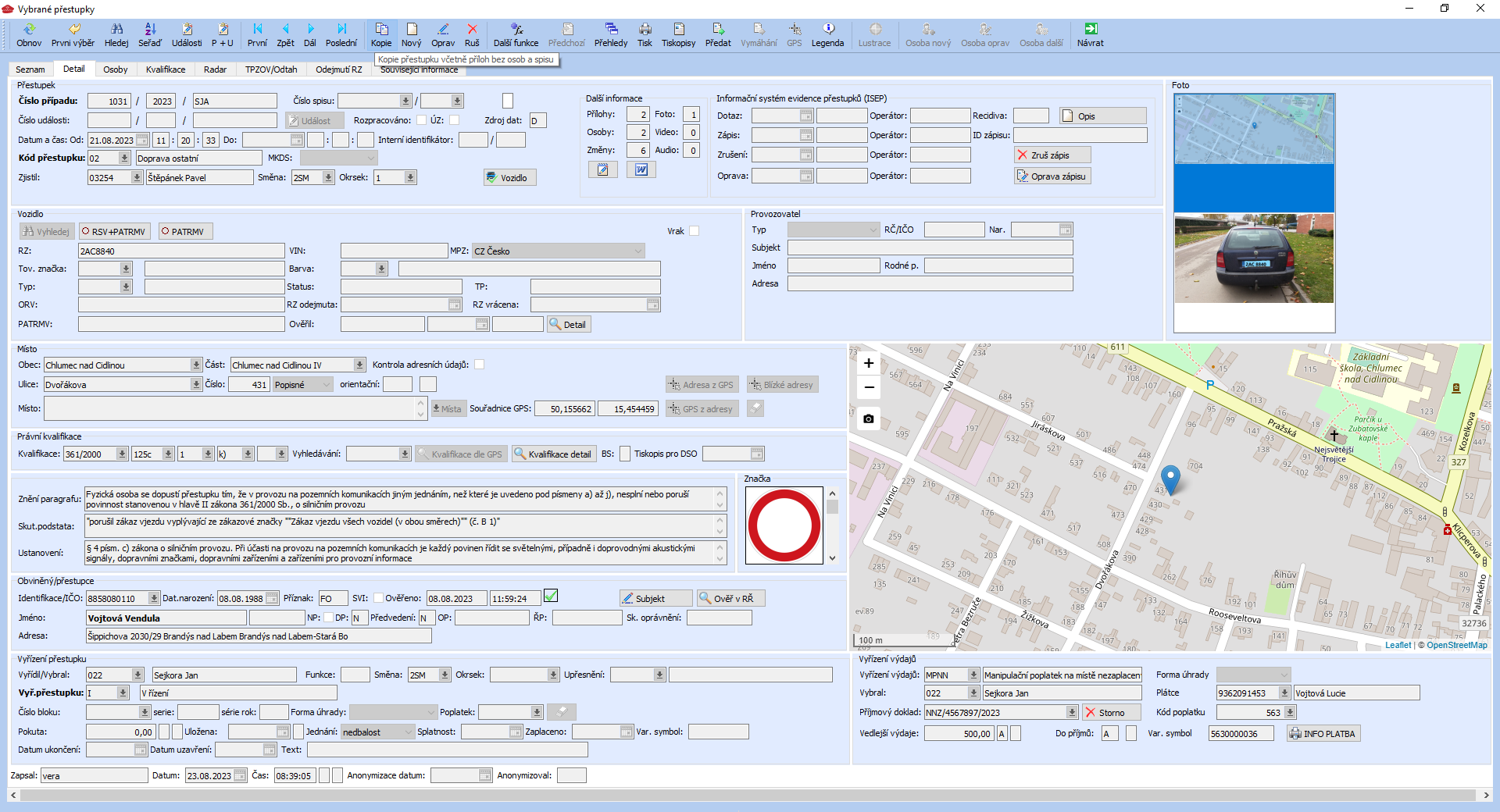Open Tiskopisy forms icon

679,35
